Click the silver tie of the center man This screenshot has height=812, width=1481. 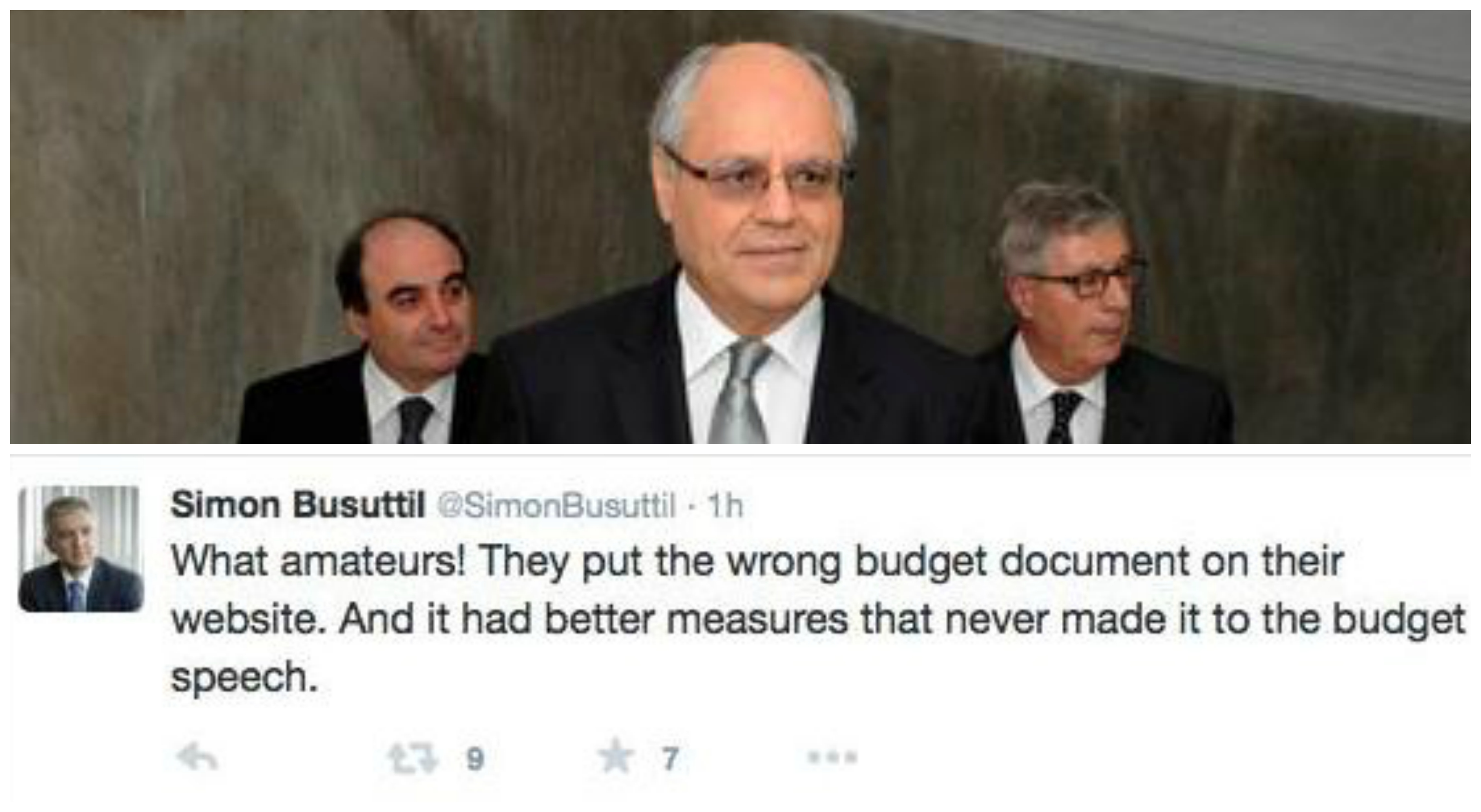point(740,391)
